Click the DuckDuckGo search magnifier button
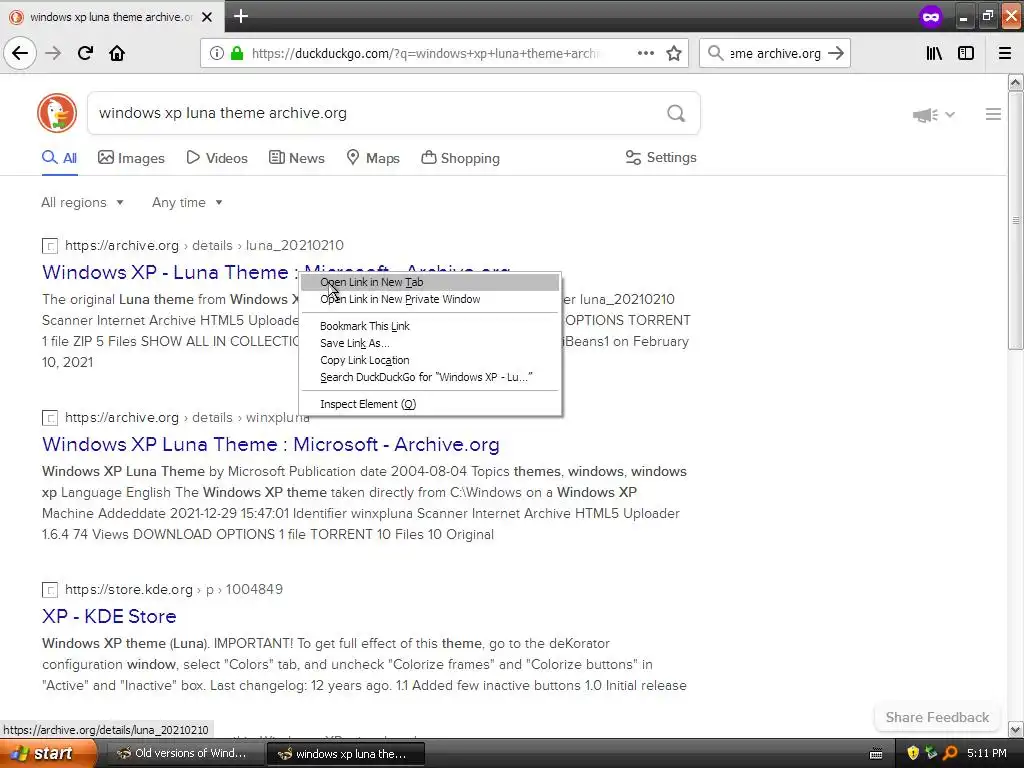Viewport: 1024px width, 768px height. [x=676, y=113]
